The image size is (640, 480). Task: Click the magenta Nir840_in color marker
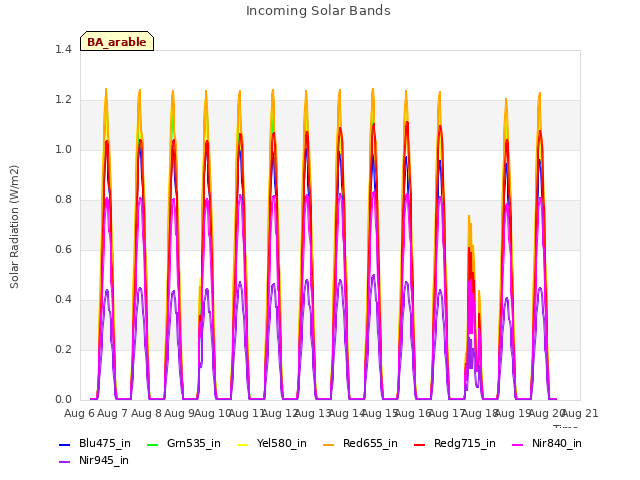click(x=518, y=444)
